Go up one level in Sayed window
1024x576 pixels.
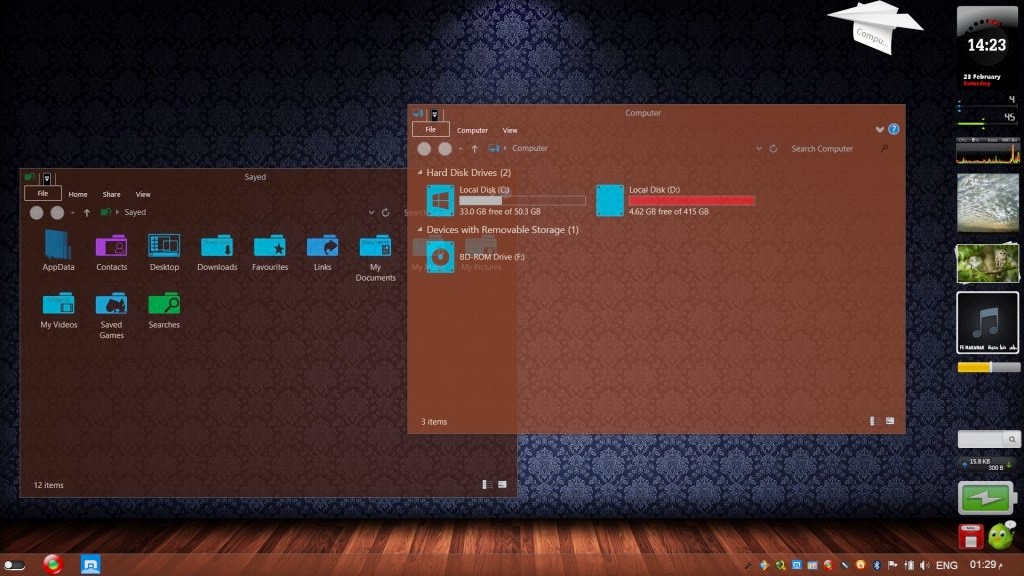point(87,213)
